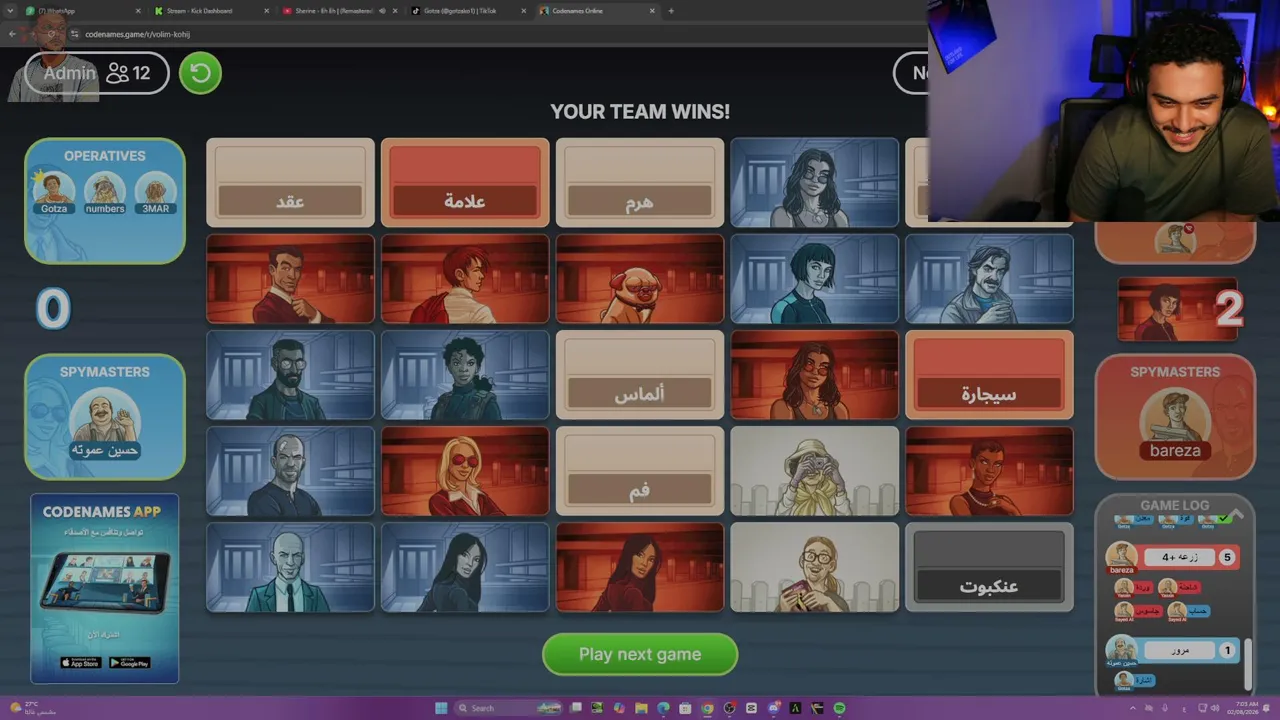Open the tab search dropdown
Viewport: 1280px width, 720px height.
(x=11, y=11)
